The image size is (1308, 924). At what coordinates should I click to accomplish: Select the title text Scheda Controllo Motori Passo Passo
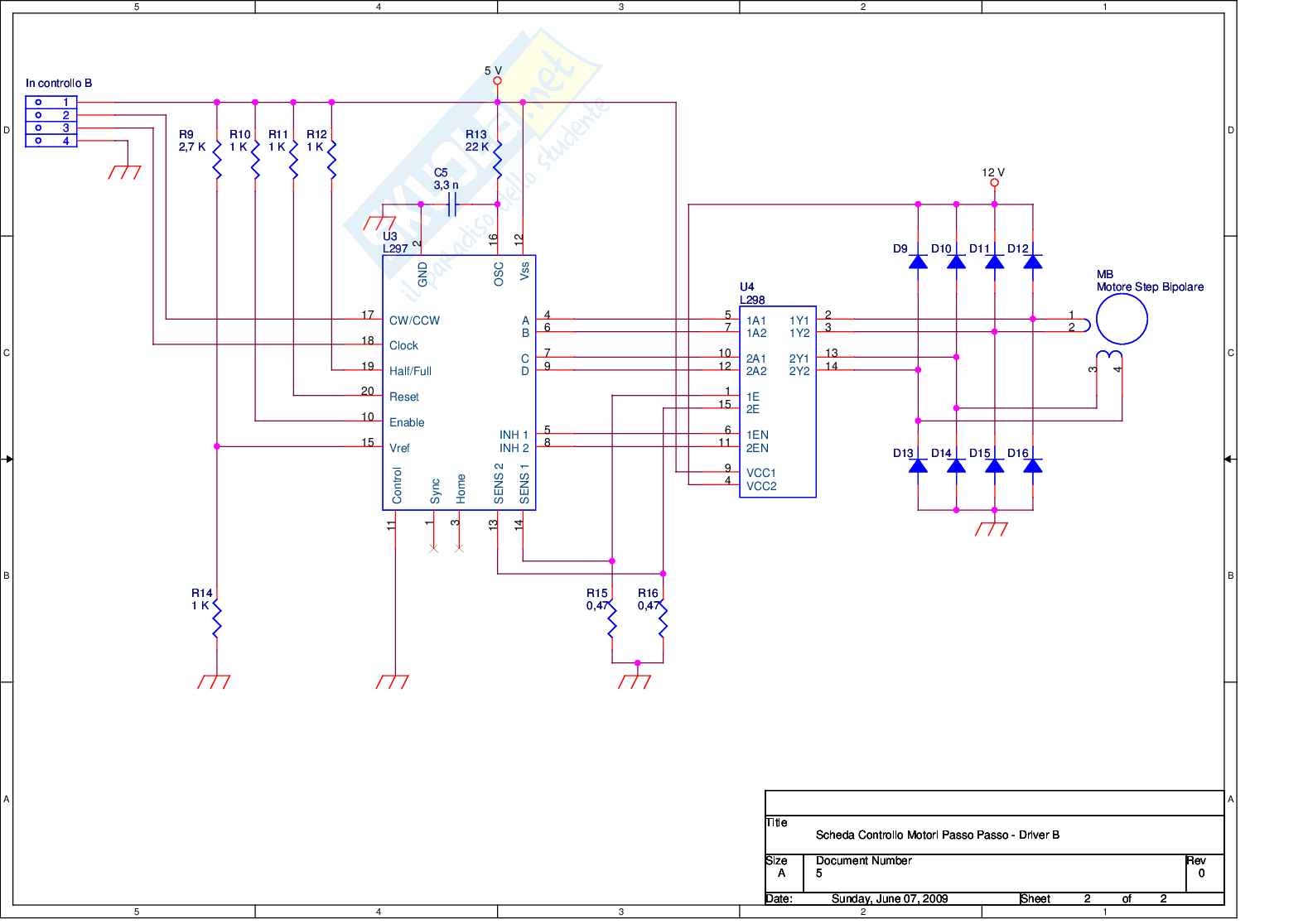(x=937, y=835)
